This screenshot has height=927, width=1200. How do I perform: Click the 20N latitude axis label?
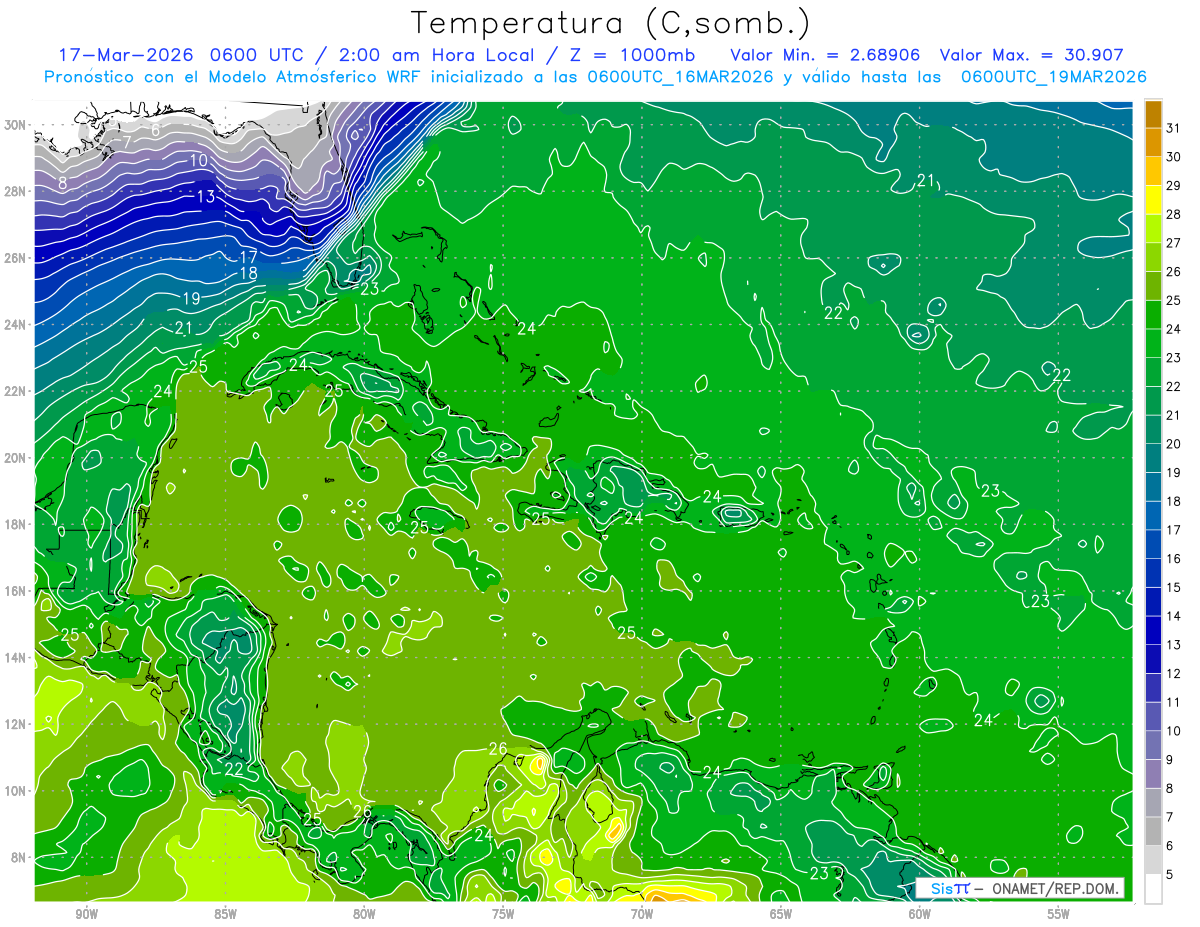[x=16, y=458]
